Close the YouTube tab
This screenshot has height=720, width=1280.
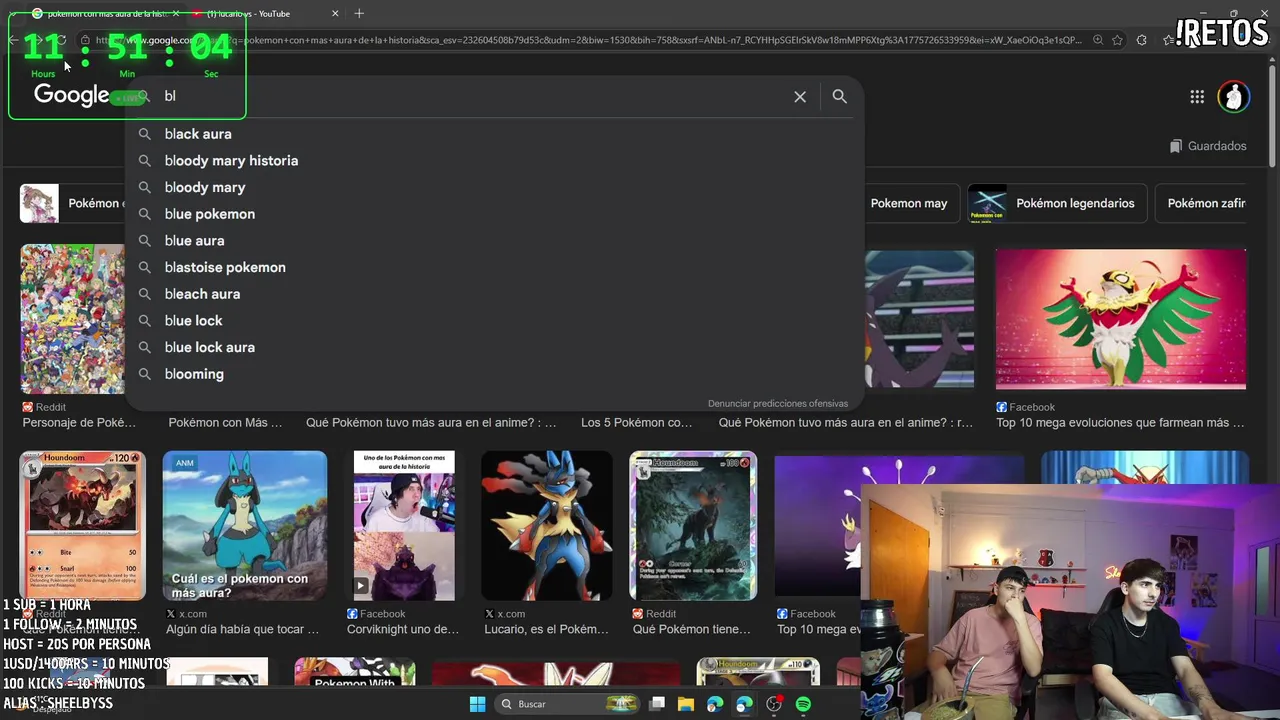335,14
